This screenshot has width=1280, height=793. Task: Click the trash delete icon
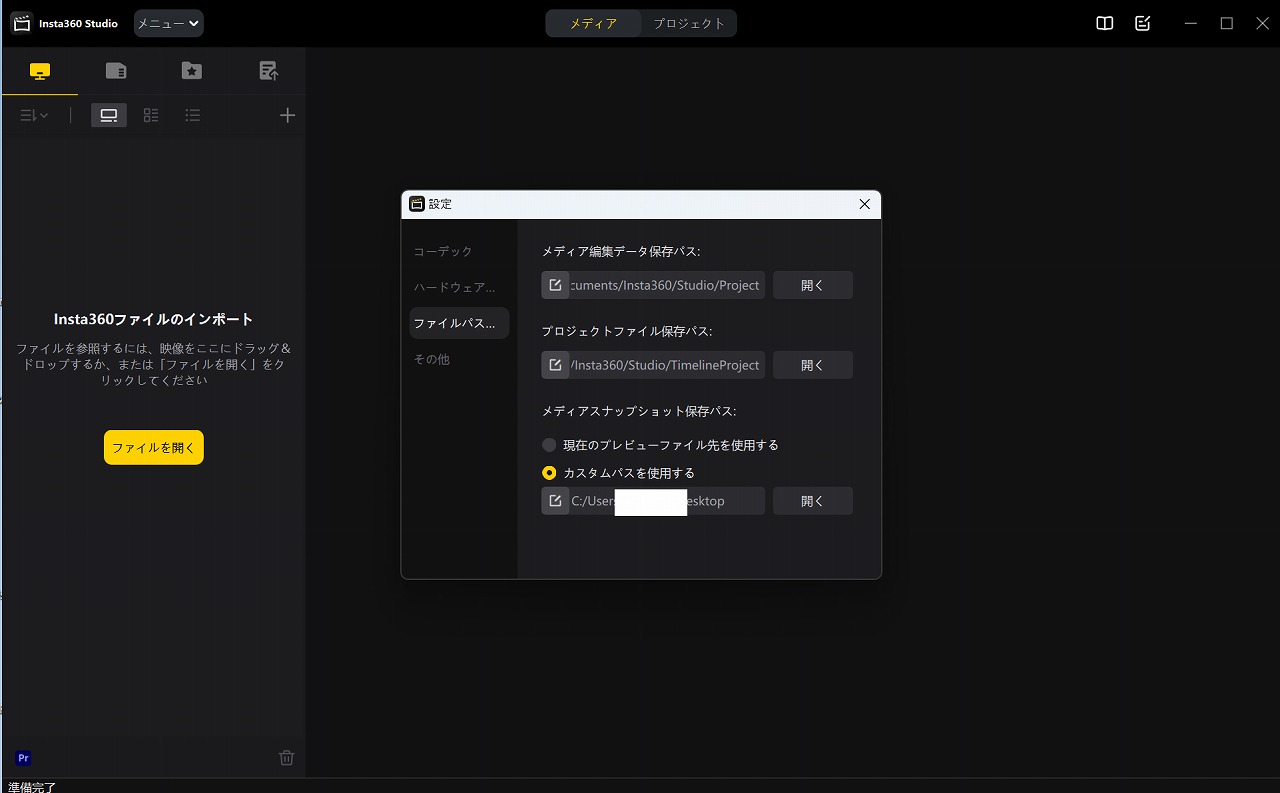point(286,758)
